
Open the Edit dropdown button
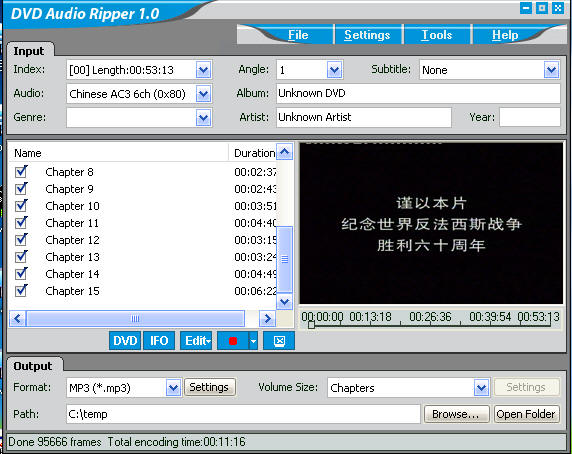pyautogui.click(x=196, y=341)
